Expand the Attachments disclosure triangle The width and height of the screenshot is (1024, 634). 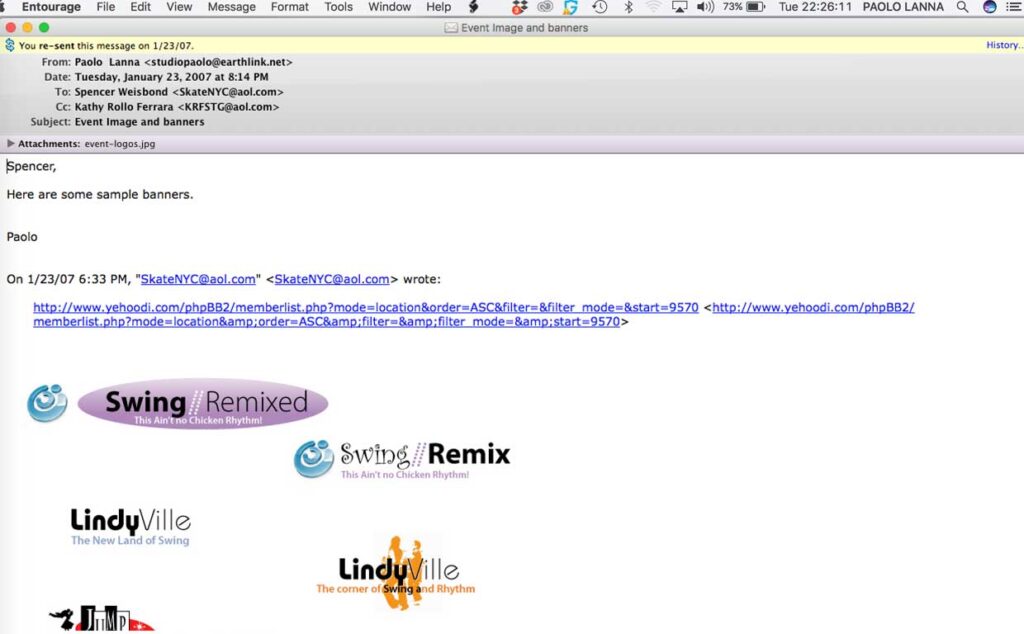pyautogui.click(x=11, y=144)
